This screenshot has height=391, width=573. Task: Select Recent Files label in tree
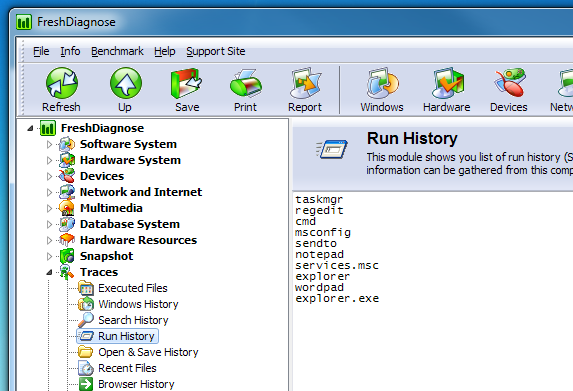[128, 368]
